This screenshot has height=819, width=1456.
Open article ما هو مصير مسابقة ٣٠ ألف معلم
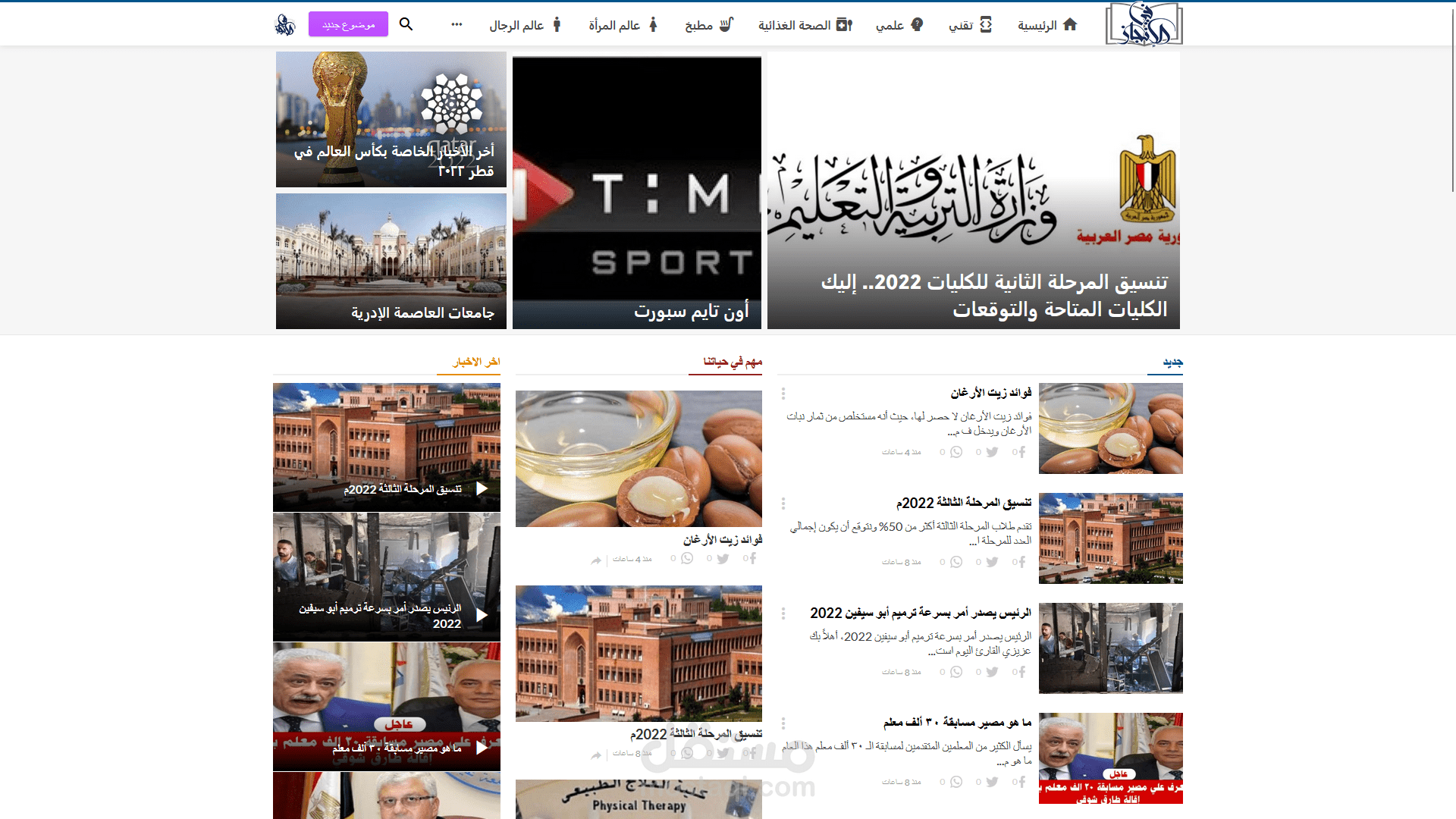click(x=957, y=723)
